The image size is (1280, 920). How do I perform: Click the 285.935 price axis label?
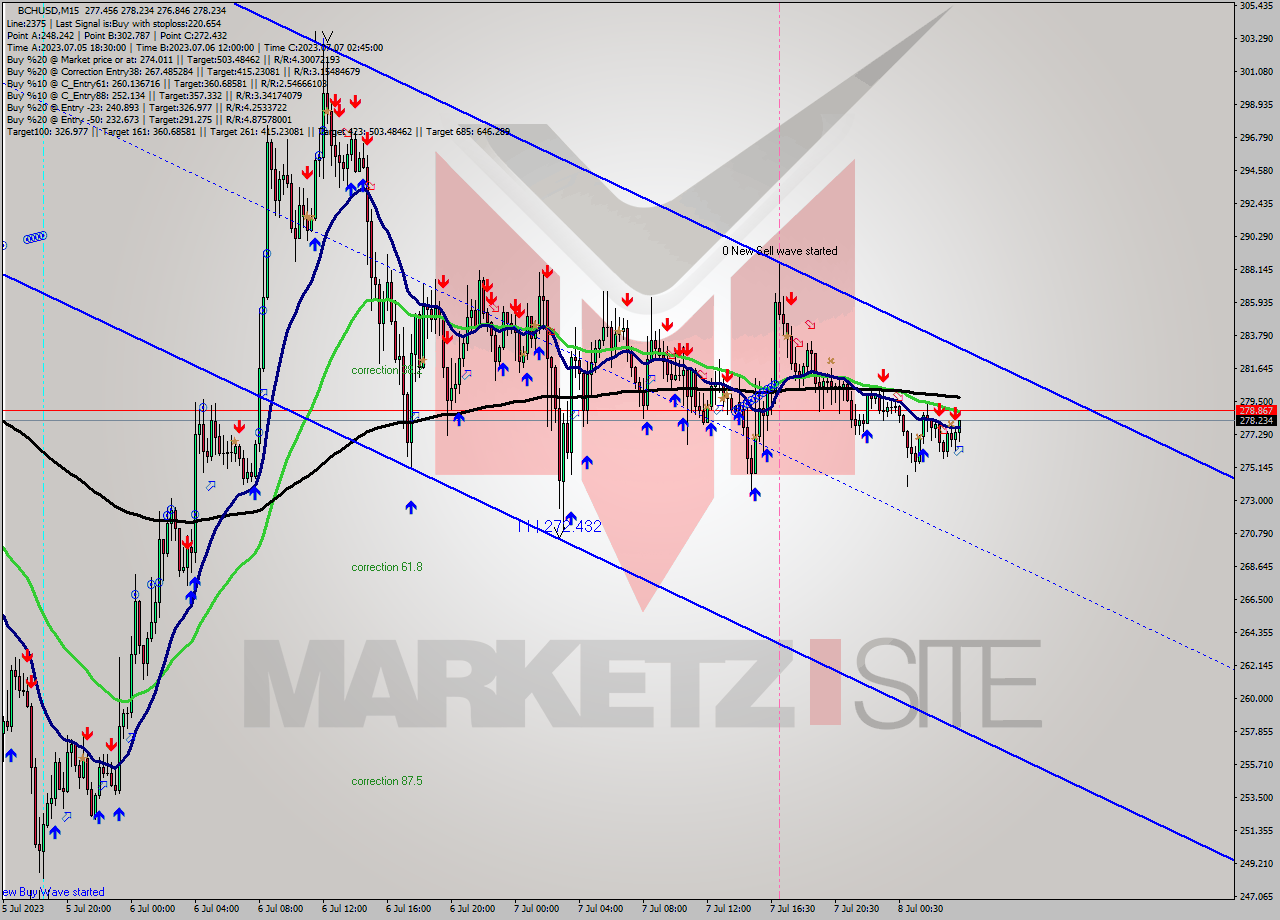pos(1256,303)
